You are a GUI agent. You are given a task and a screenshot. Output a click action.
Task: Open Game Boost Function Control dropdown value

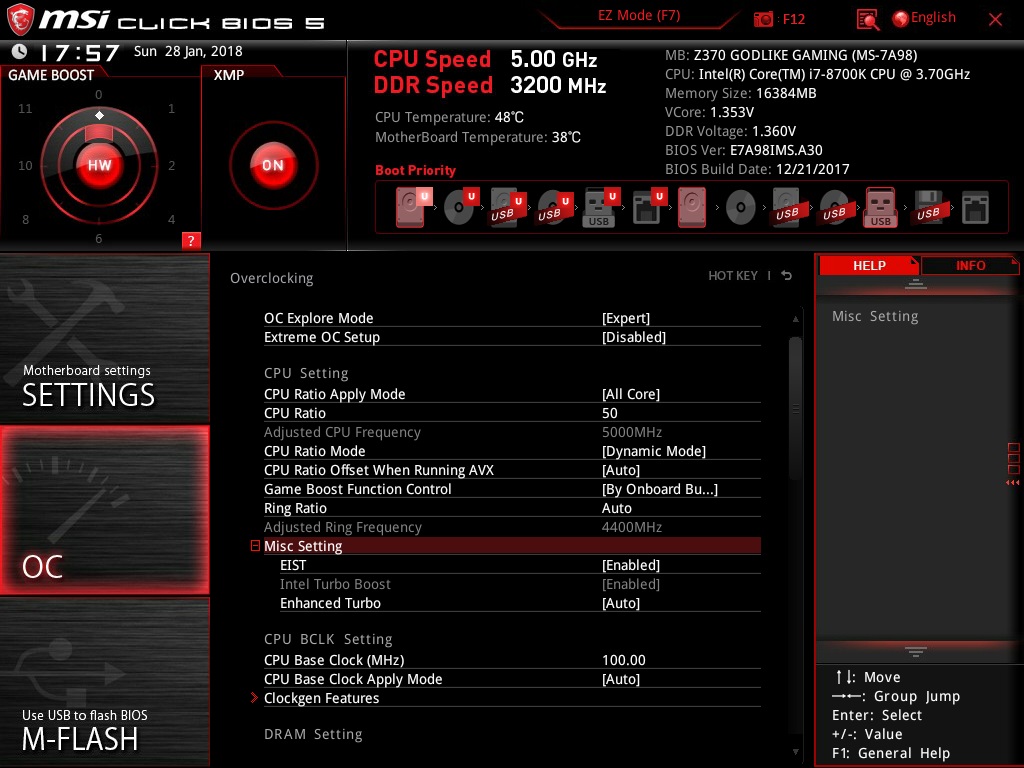660,488
